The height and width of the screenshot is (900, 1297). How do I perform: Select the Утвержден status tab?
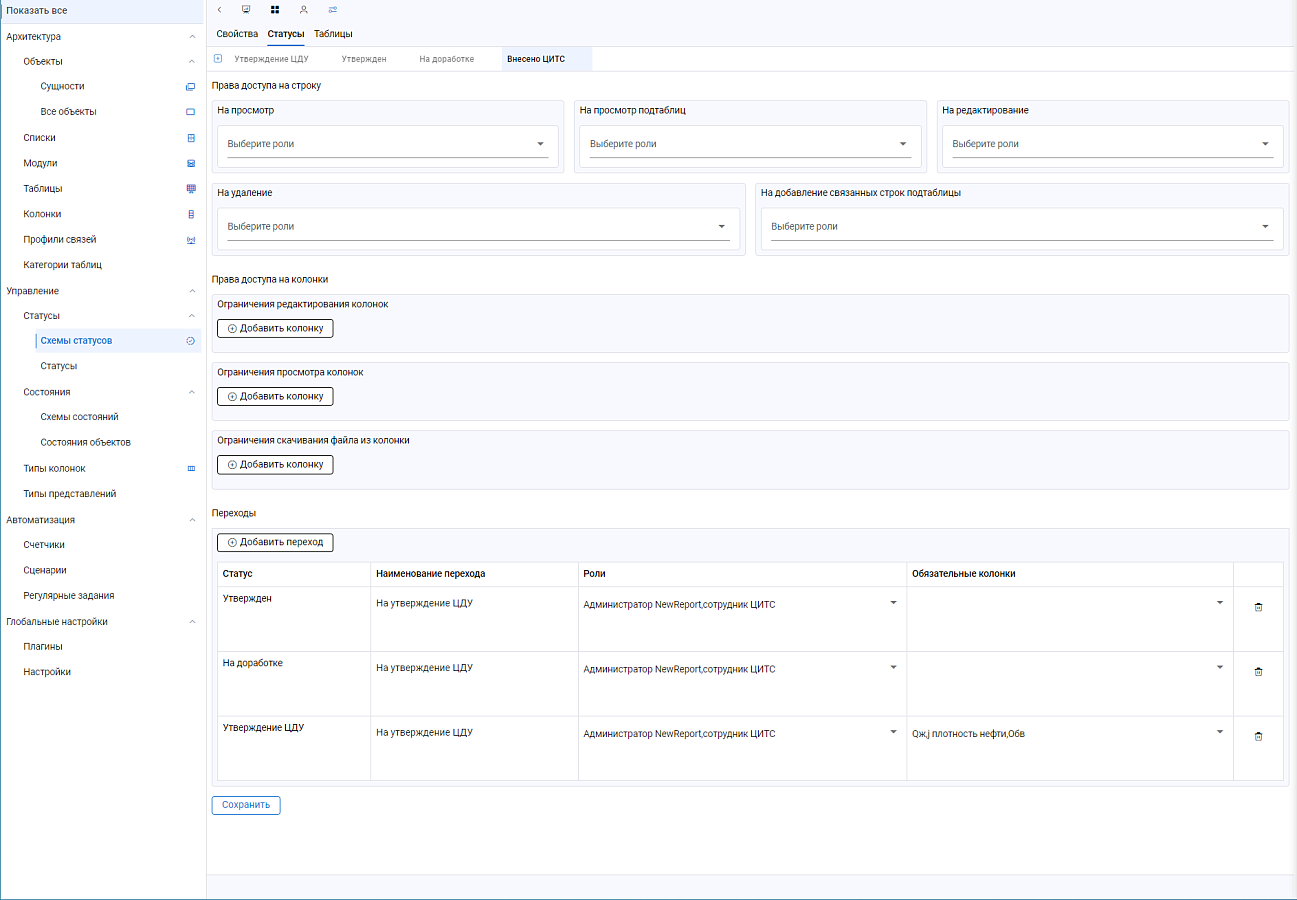point(364,59)
